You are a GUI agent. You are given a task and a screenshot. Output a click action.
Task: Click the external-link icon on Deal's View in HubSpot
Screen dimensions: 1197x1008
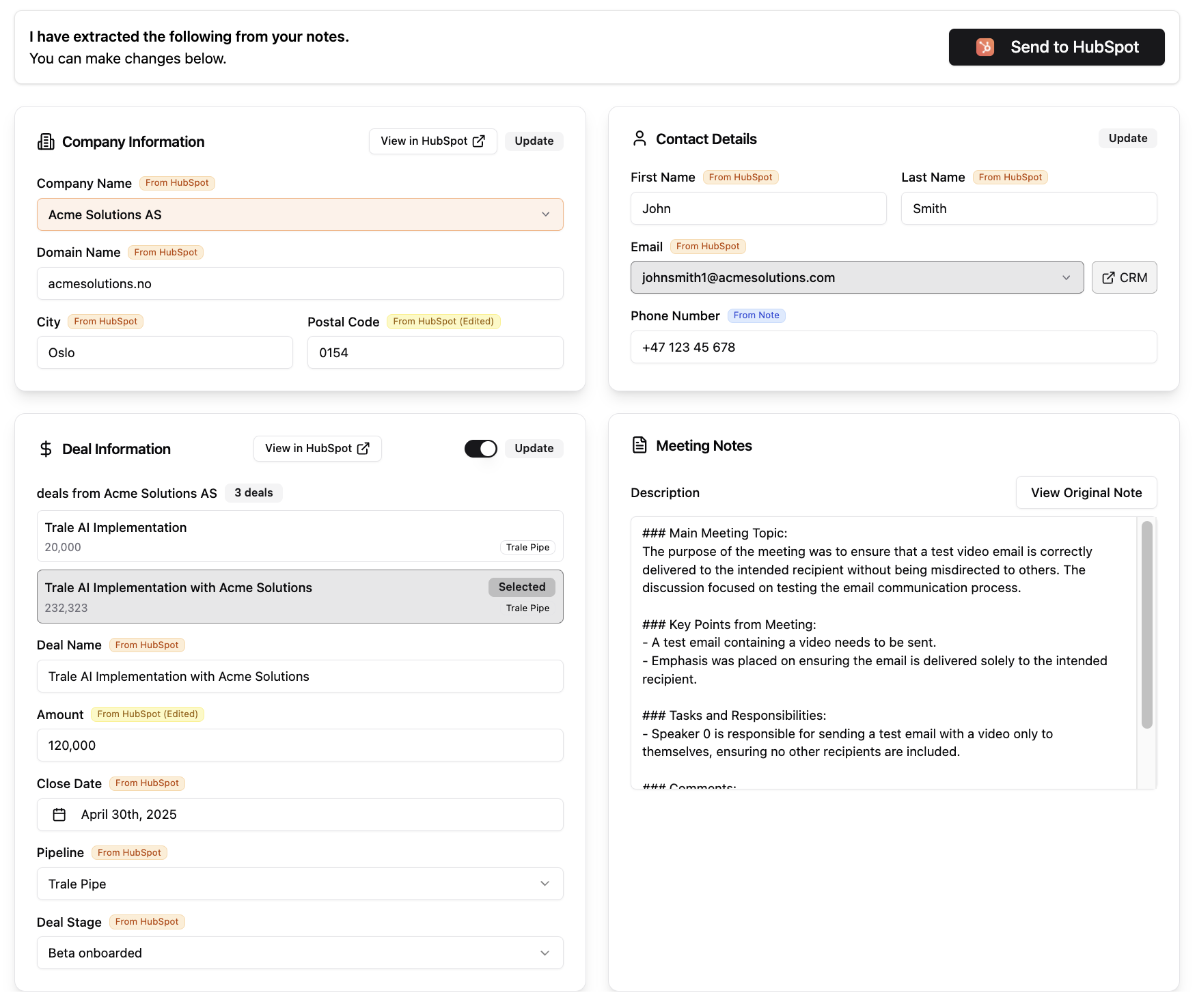coord(363,448)
